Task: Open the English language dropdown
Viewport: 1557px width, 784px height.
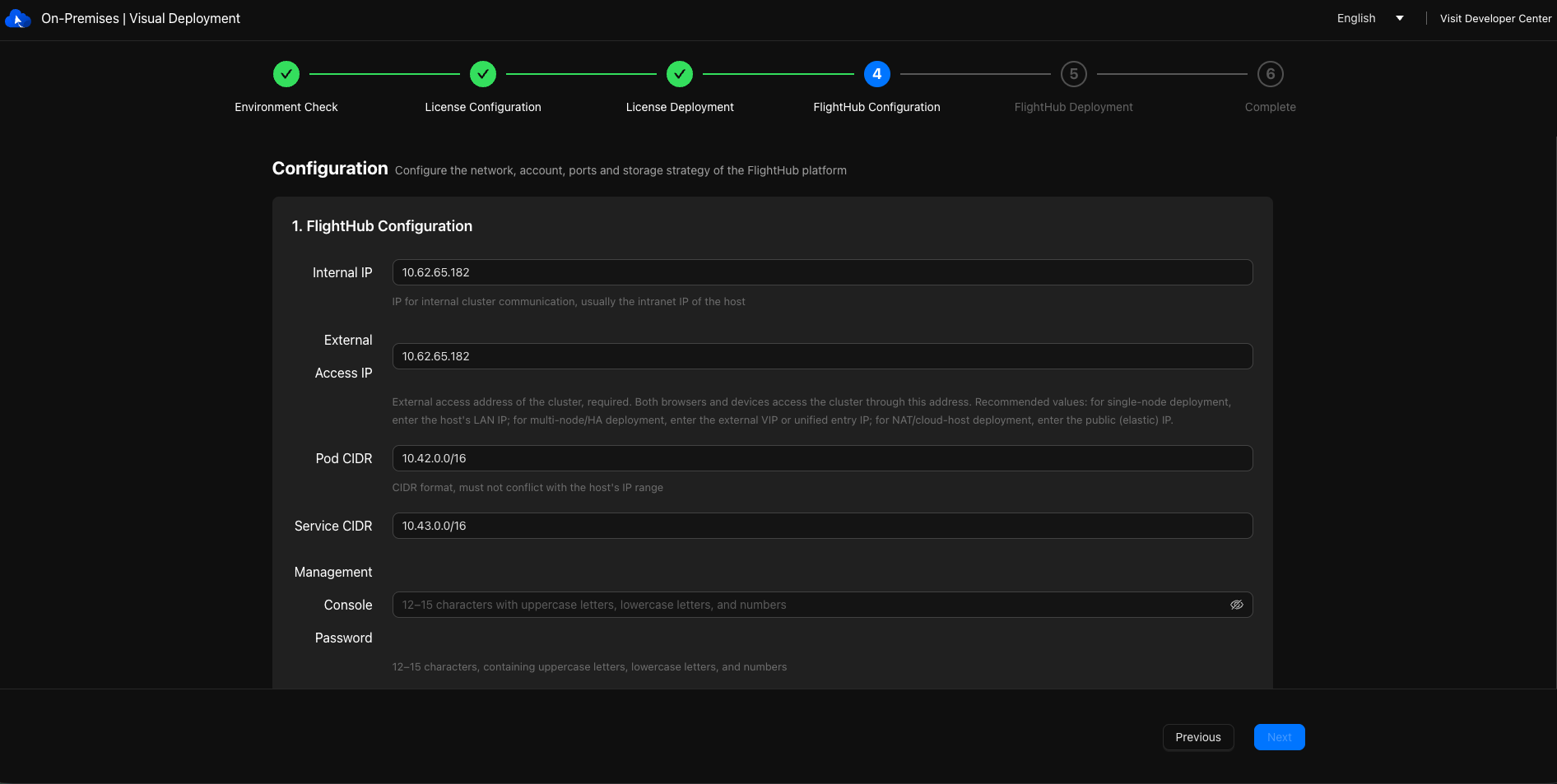Action: [1370, 18]
